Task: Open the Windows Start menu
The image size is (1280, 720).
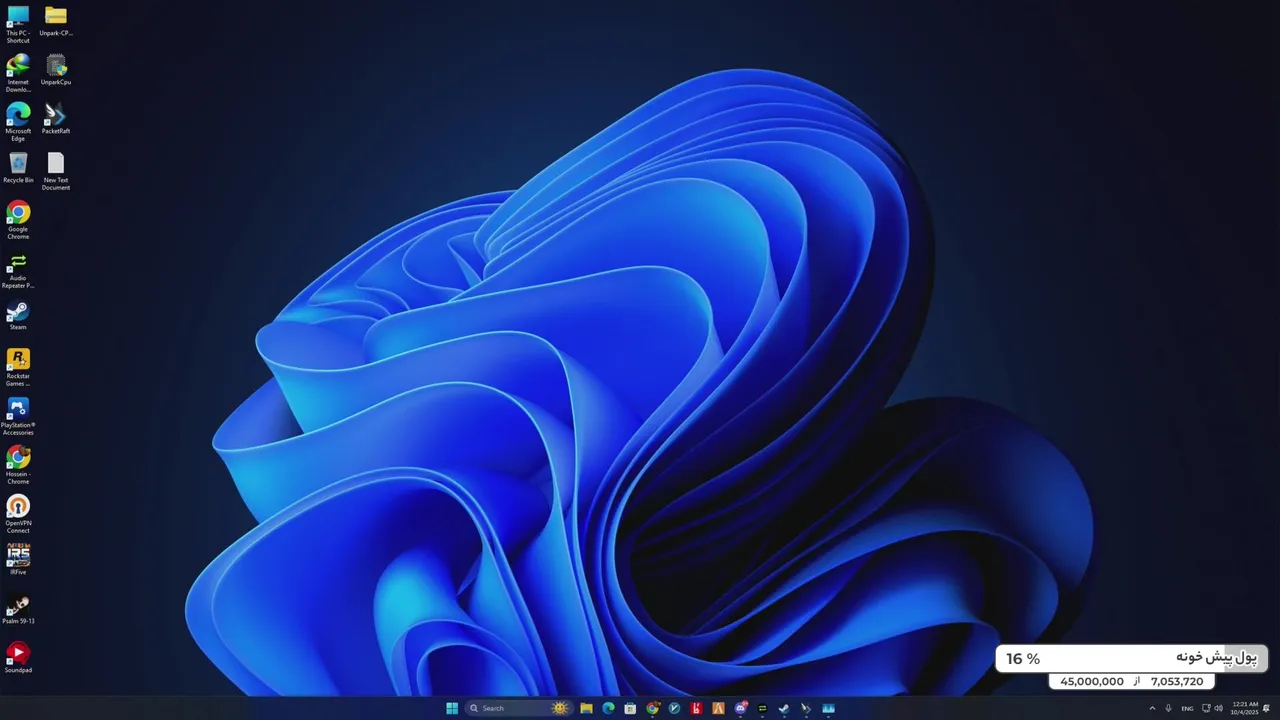Action: (x=452, y=708)
